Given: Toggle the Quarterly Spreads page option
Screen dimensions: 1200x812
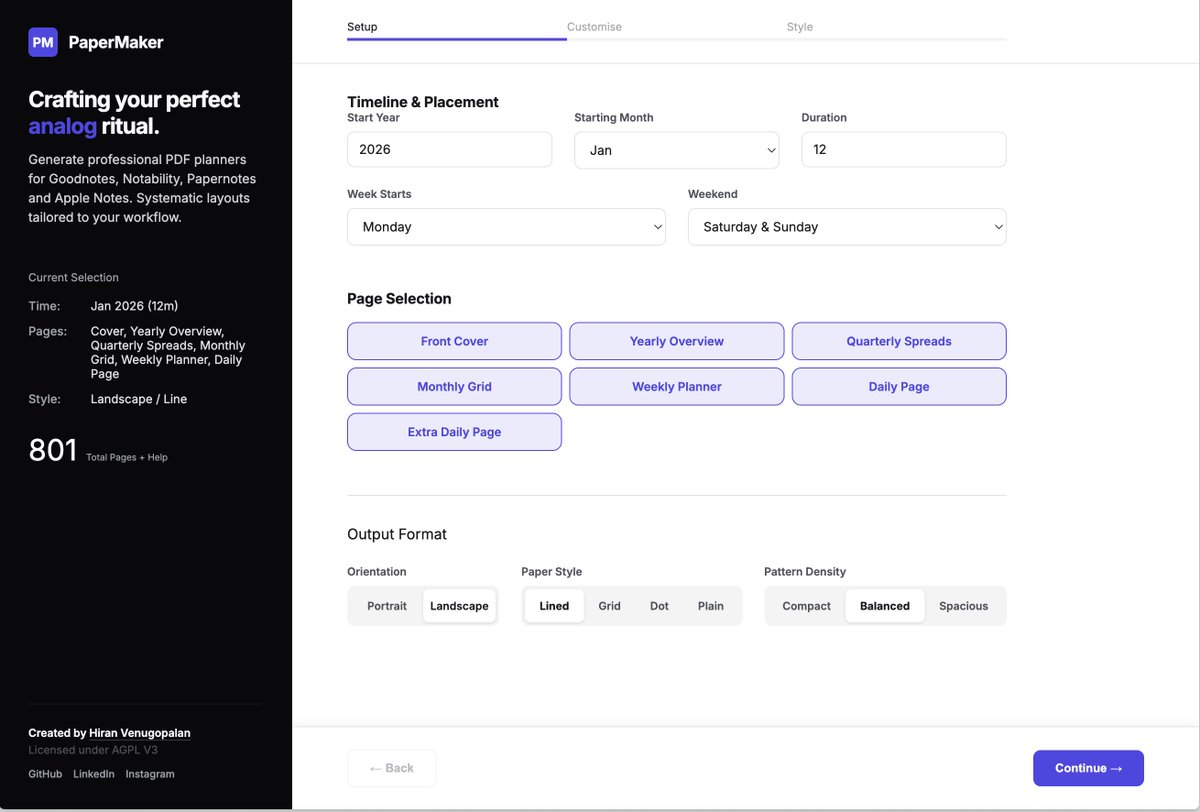Looking at the screenshot, I should coord(899,341).
